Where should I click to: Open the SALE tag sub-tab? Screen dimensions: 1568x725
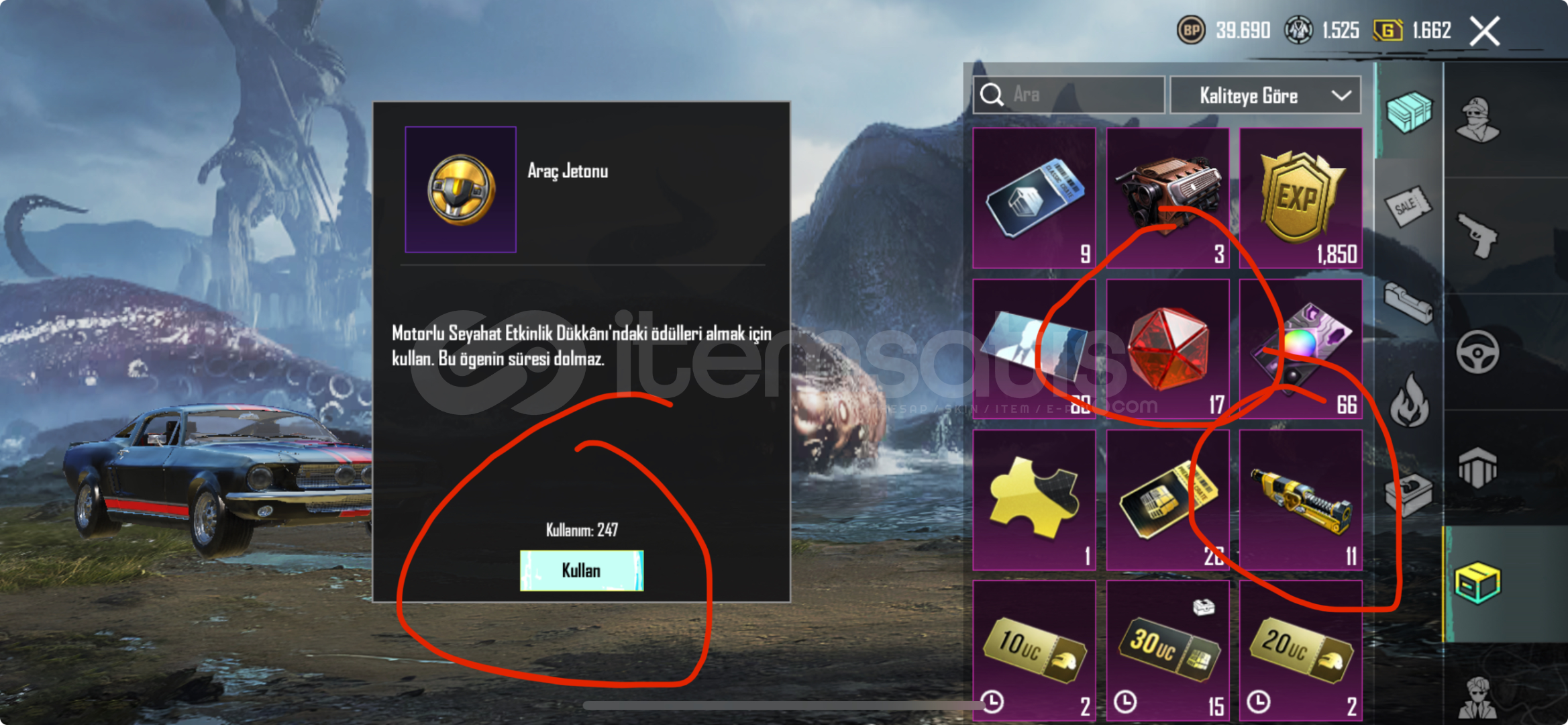1408,205
